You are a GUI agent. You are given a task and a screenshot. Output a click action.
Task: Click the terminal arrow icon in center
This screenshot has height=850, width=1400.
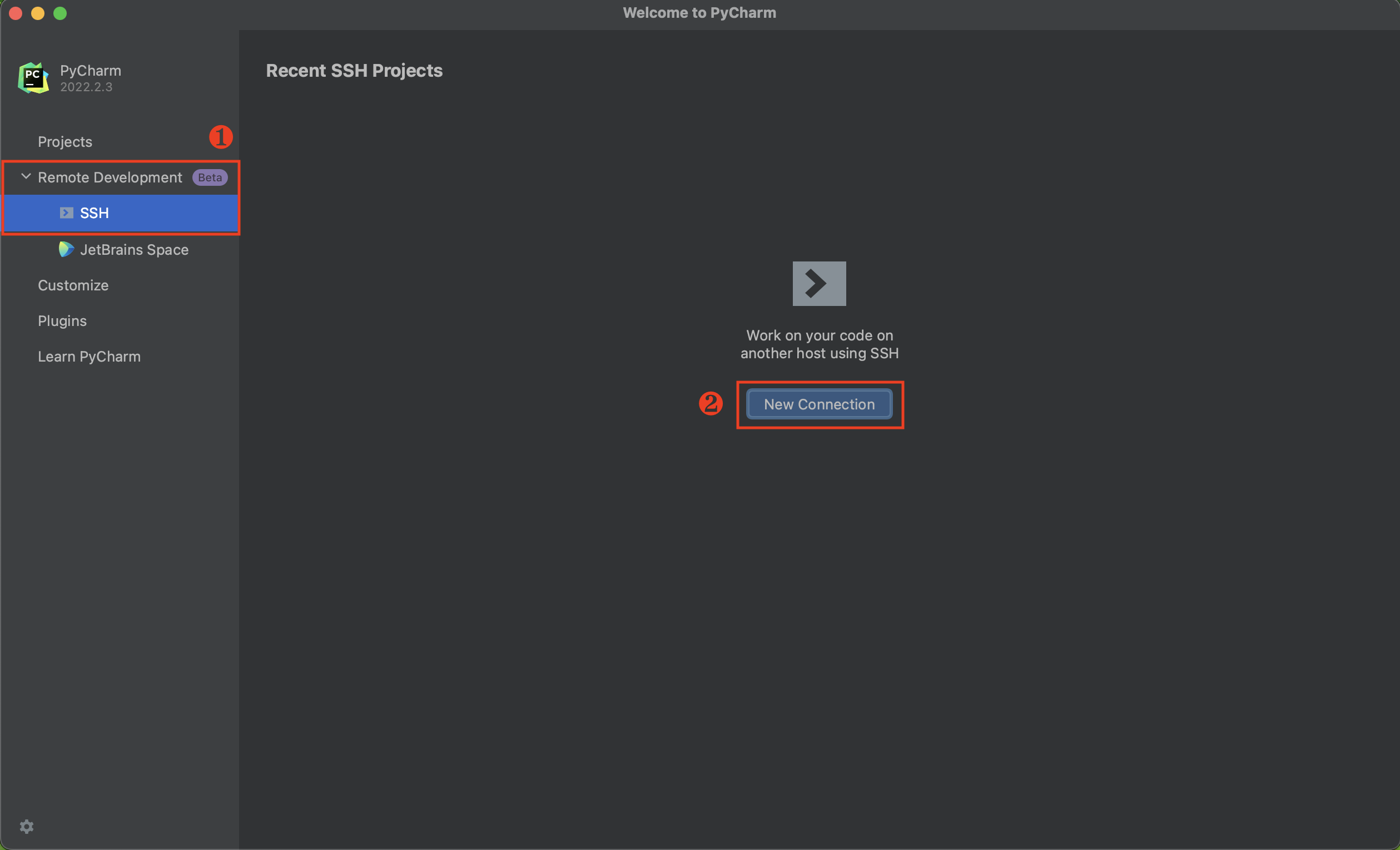pos(819,284)
